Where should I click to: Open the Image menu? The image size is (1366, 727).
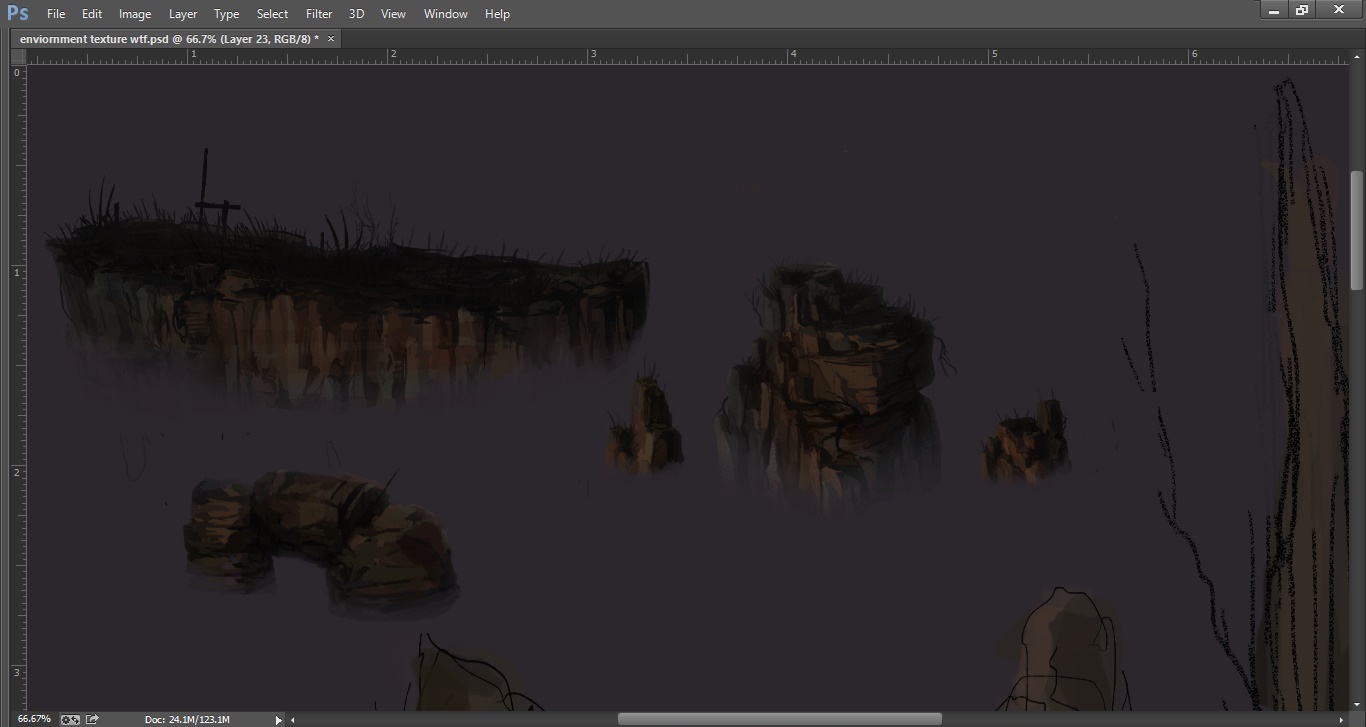click(x=135, y=14)
